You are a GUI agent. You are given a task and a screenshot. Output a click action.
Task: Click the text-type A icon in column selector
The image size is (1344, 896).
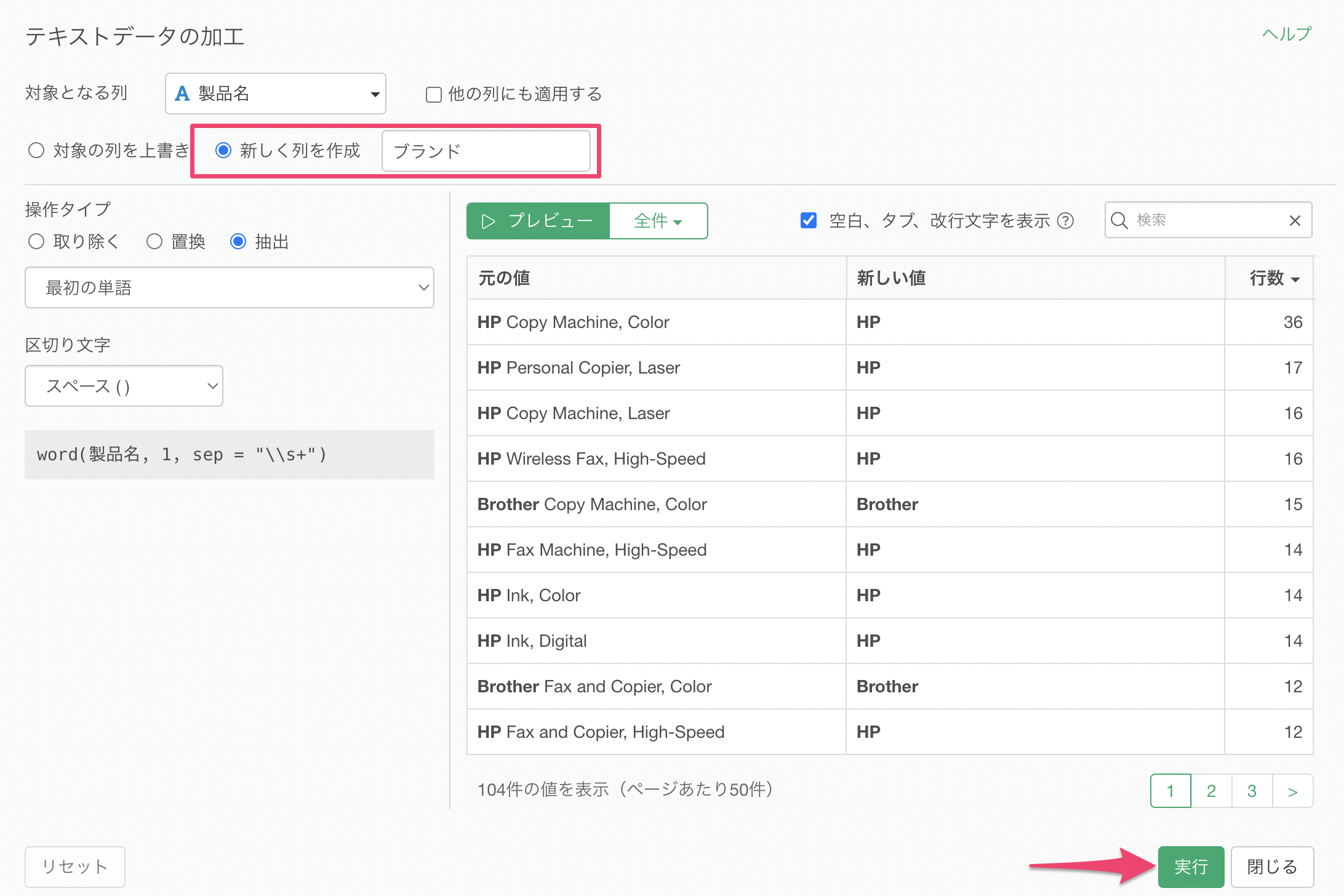pyautogui.click(x=182, y=94)
